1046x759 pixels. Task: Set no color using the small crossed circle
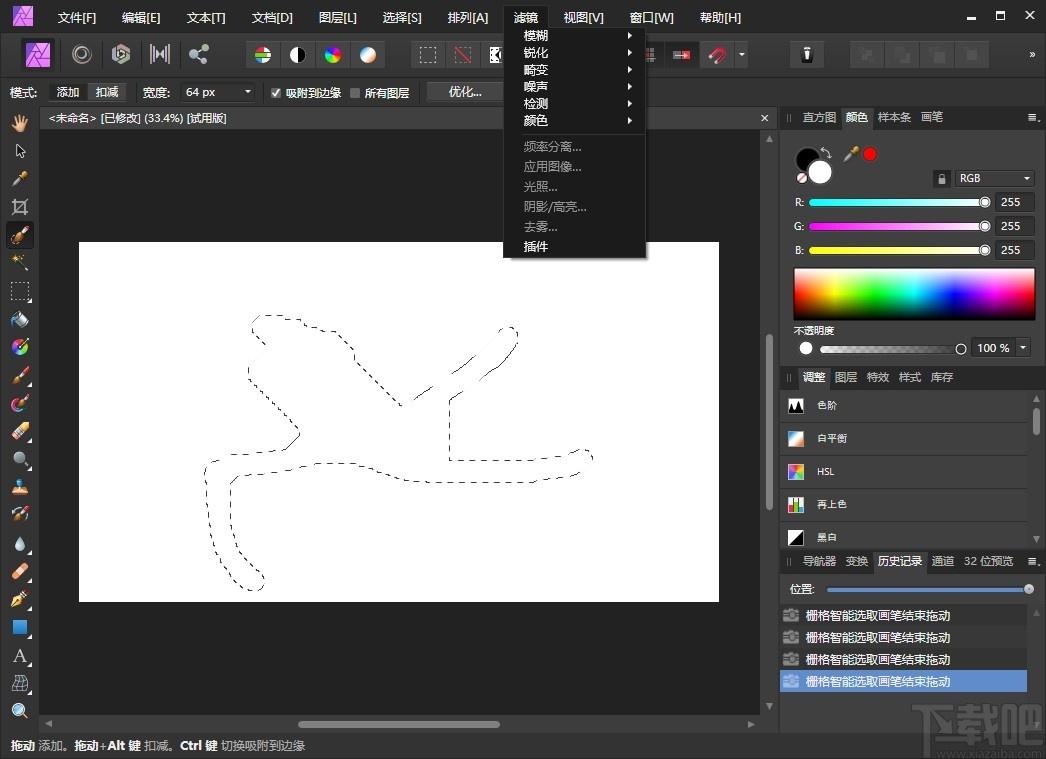click(801, 178)
